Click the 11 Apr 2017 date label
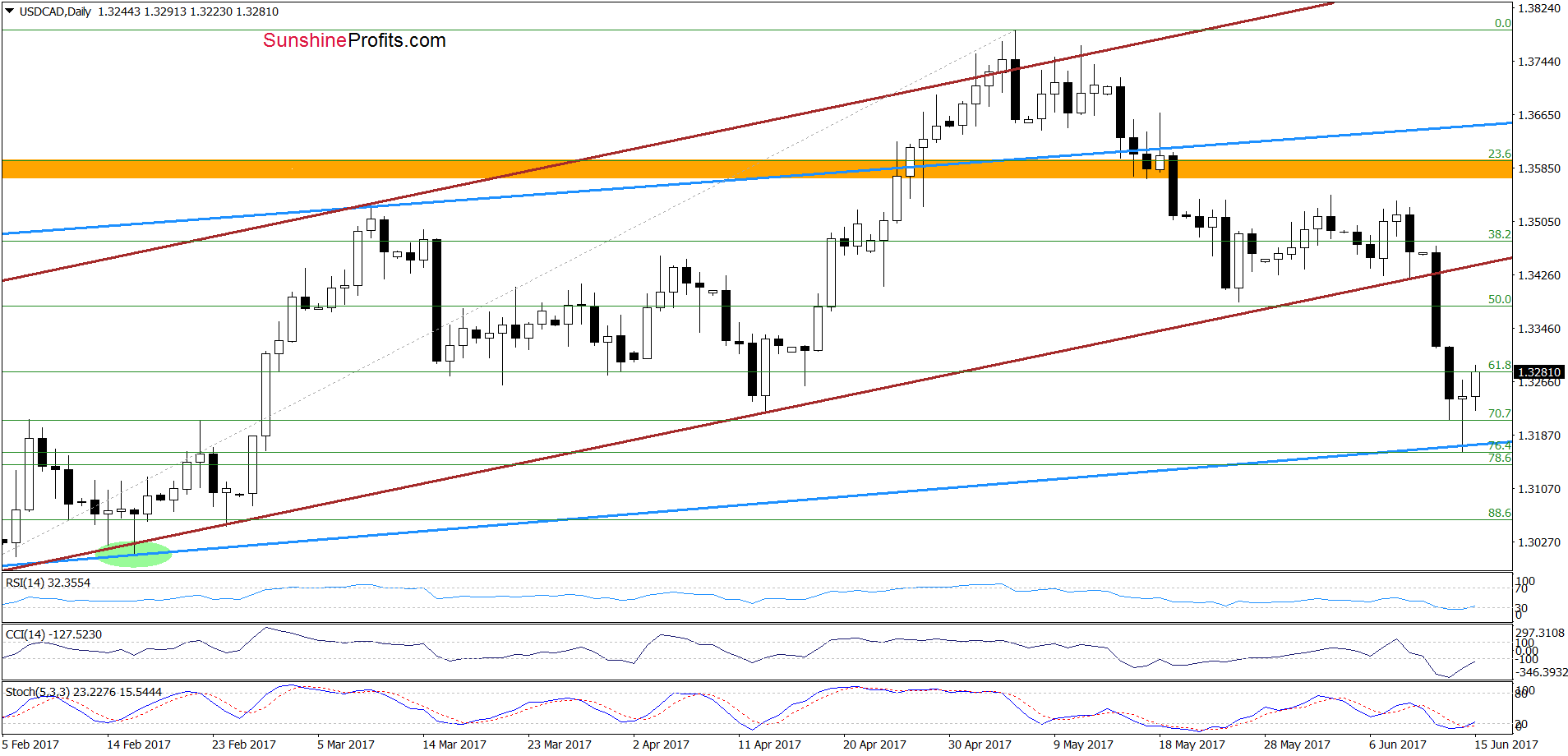1568x756 pixels. [769, 744]
